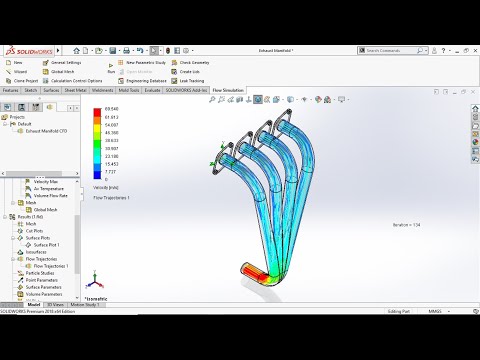Screen dimensions: 480x360
Task: Switch to the Sketch ribbon tab
Action: pyautogui.click(x=31, y=90)
